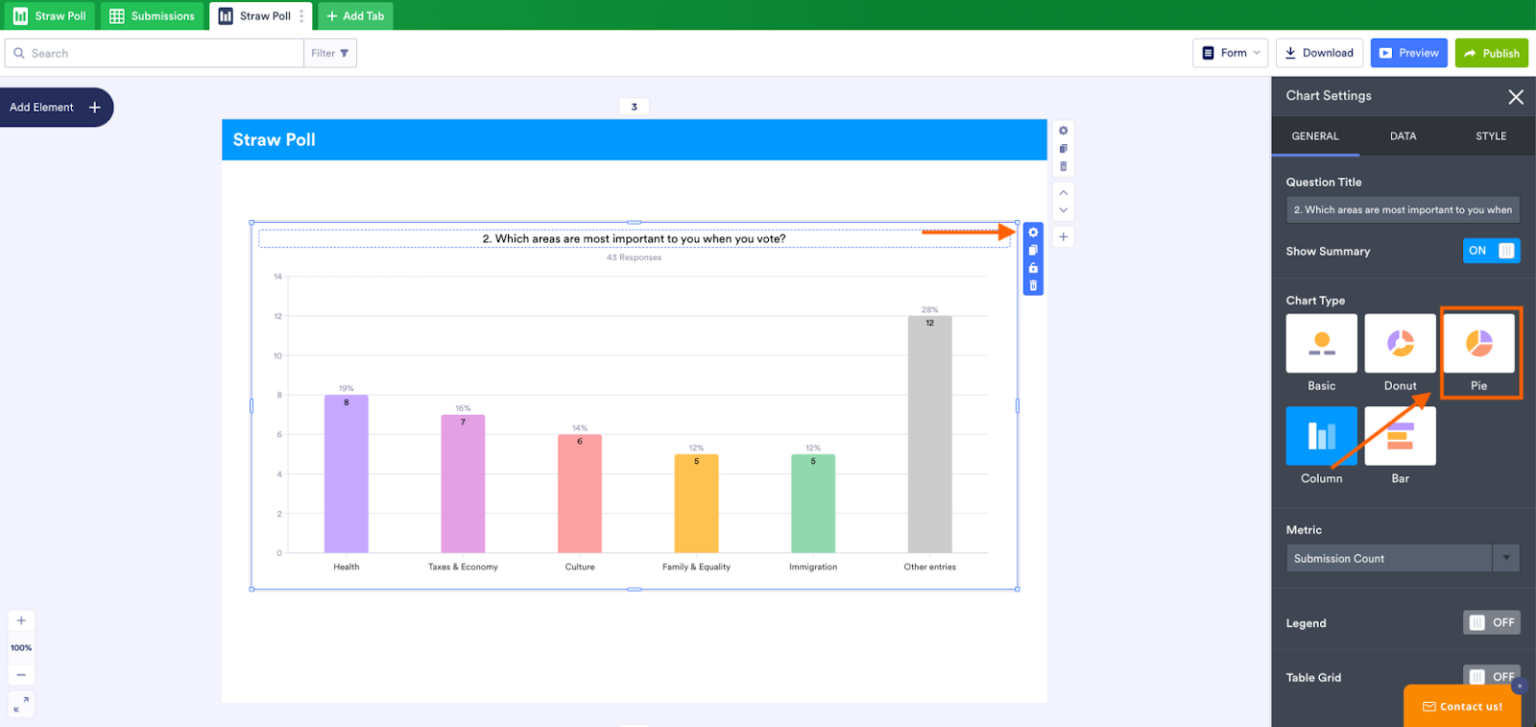The width and height of the screenshot is (1536, 727).
Task: Preview the Straw Poll report
Action: click(x=1408, y=52)
